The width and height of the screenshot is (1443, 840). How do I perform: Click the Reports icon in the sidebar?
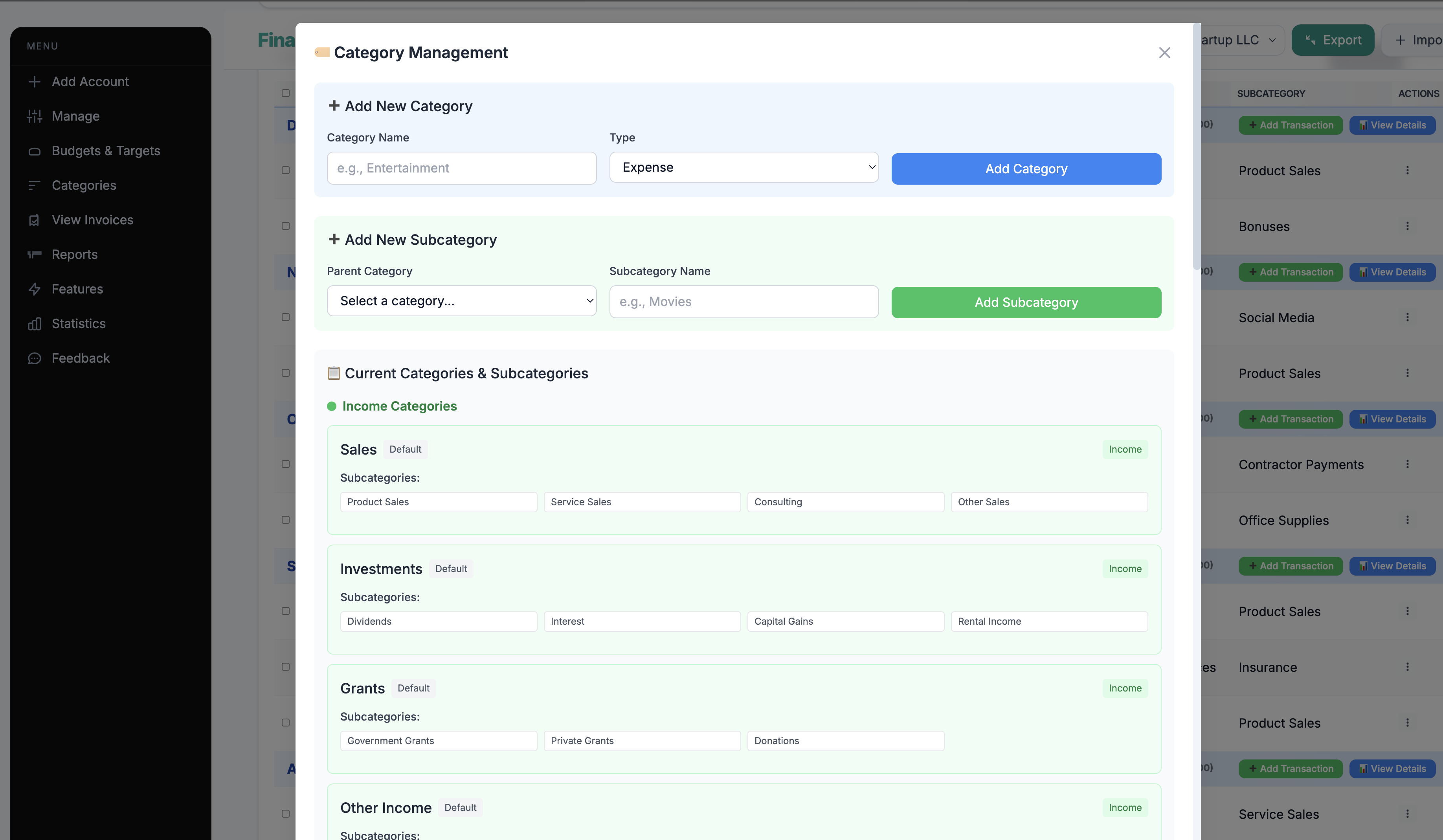point(35,254)
